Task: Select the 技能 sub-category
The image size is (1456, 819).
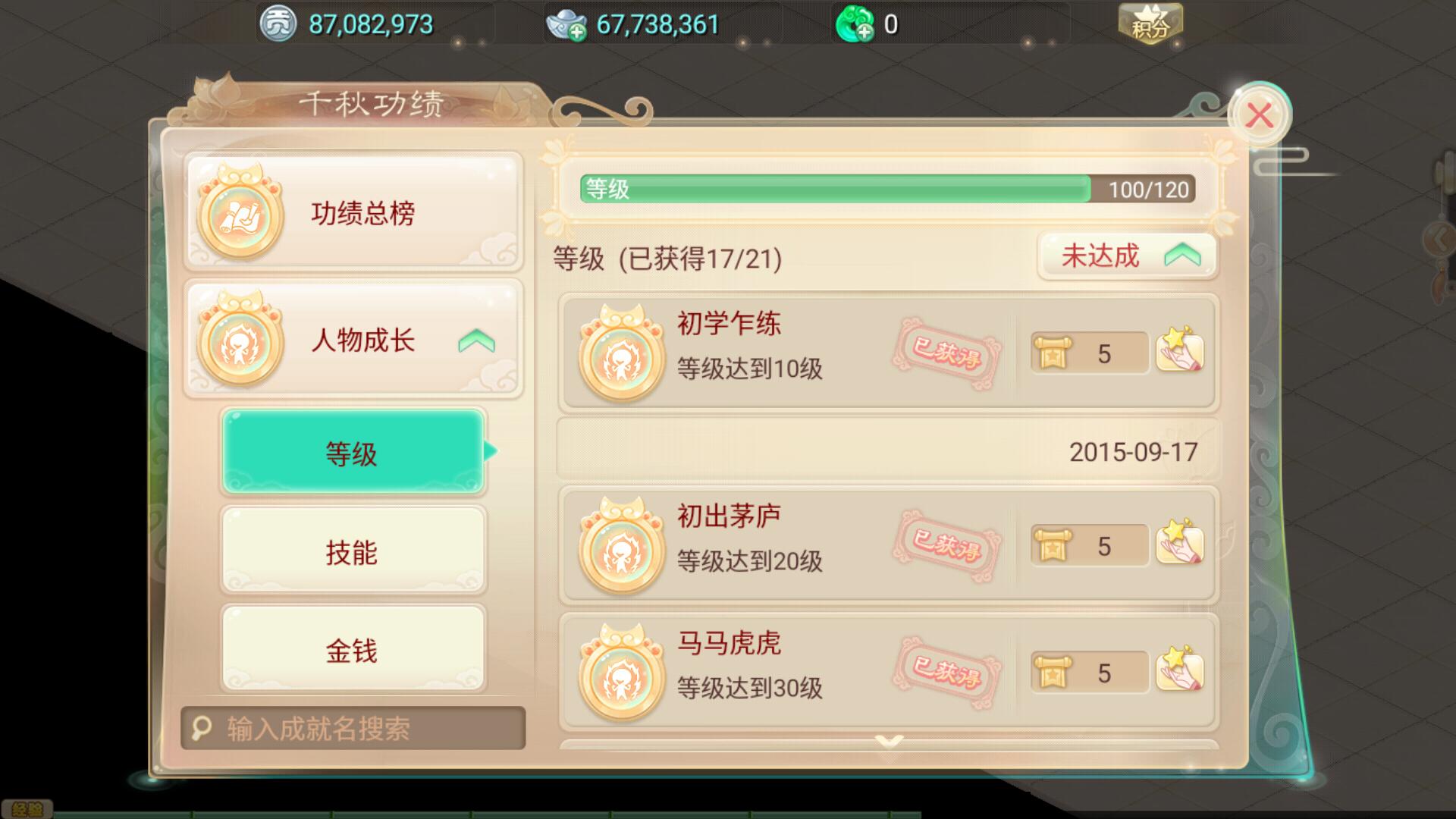Action: (353, 551)
